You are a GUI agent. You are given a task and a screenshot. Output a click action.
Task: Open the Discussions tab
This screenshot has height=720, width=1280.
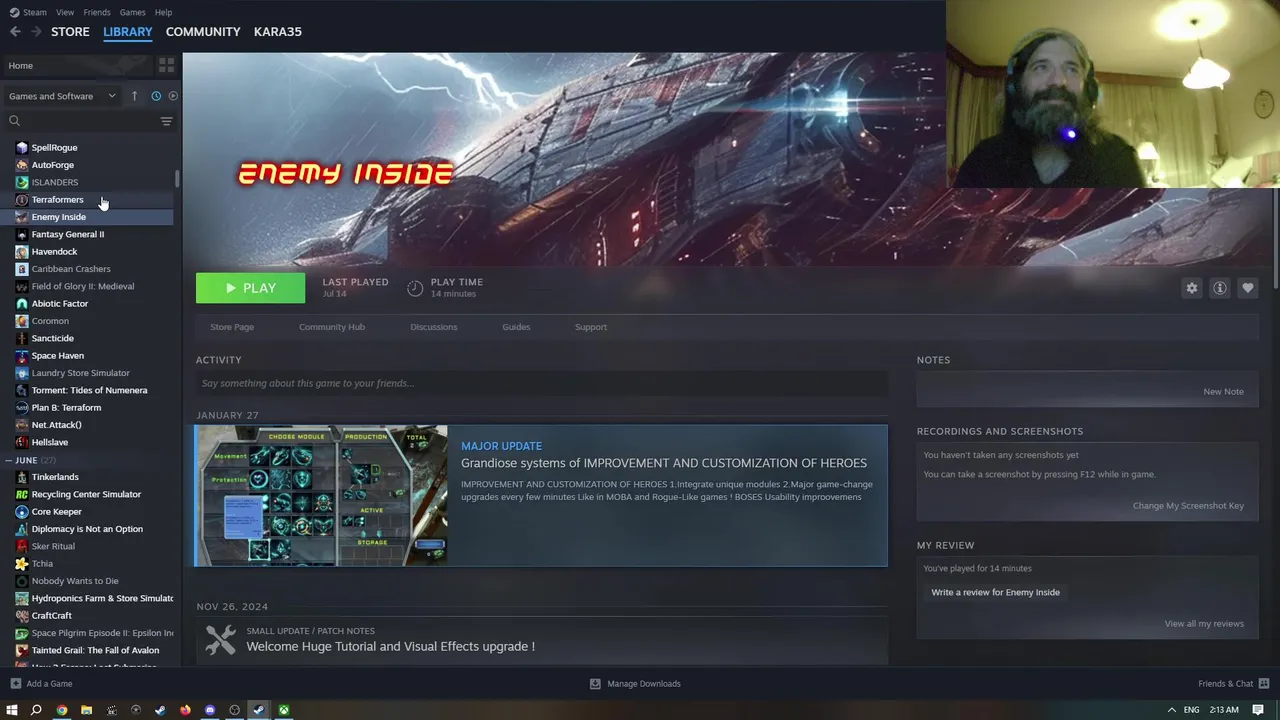pos(434,327)
